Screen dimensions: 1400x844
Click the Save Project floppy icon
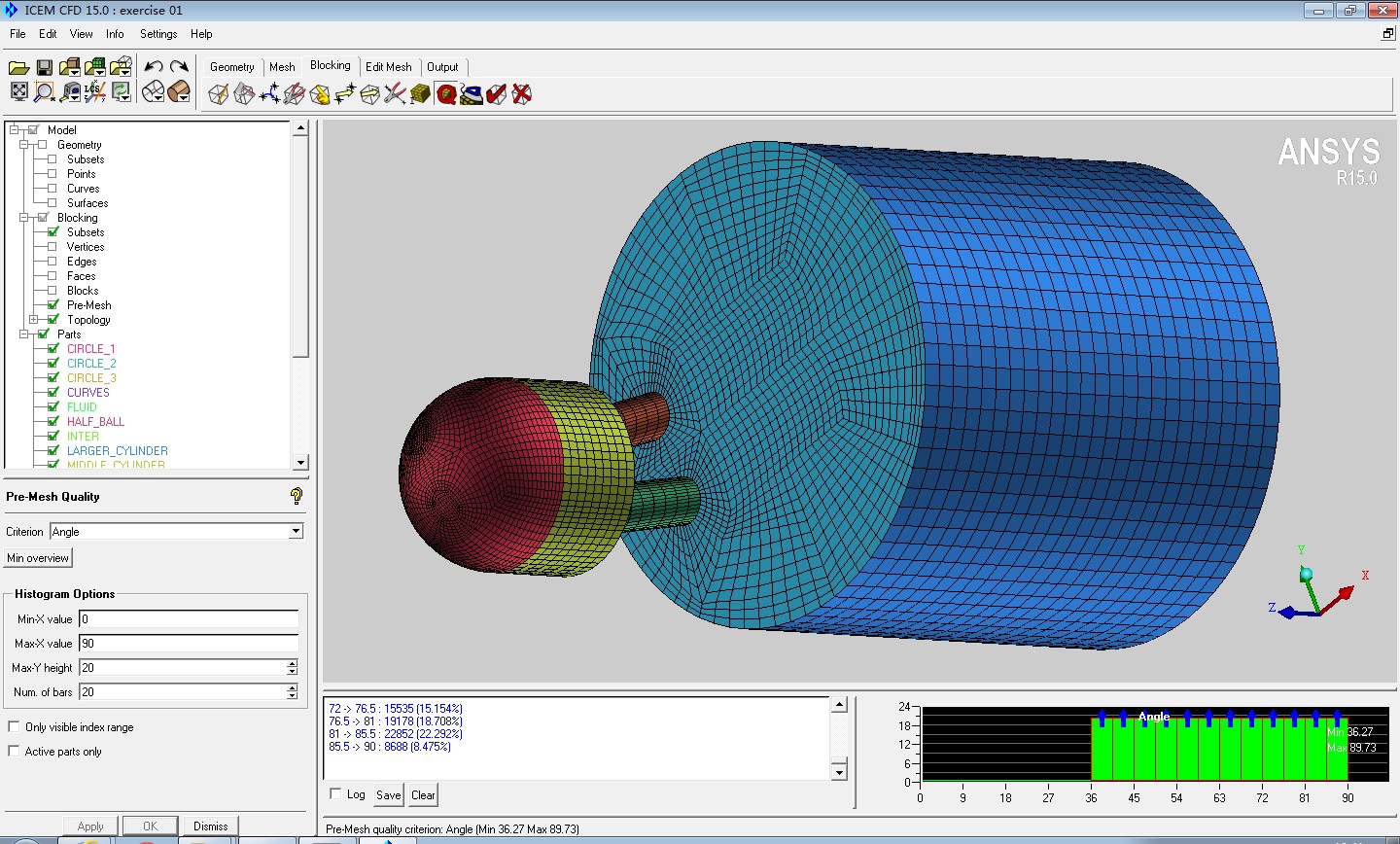pyautogui.click(x=44, y=67)
